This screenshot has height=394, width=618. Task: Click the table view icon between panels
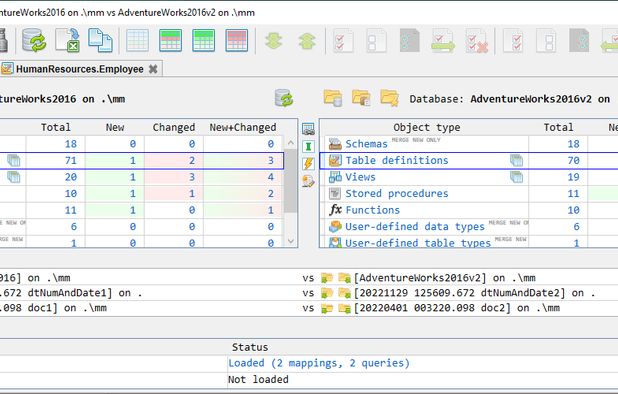point(308,129)
